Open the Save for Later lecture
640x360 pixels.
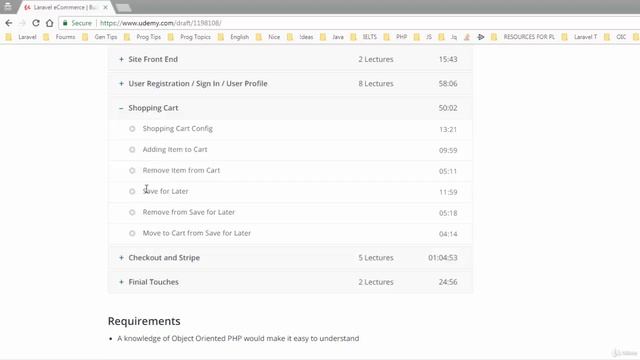tap(165, 191)
